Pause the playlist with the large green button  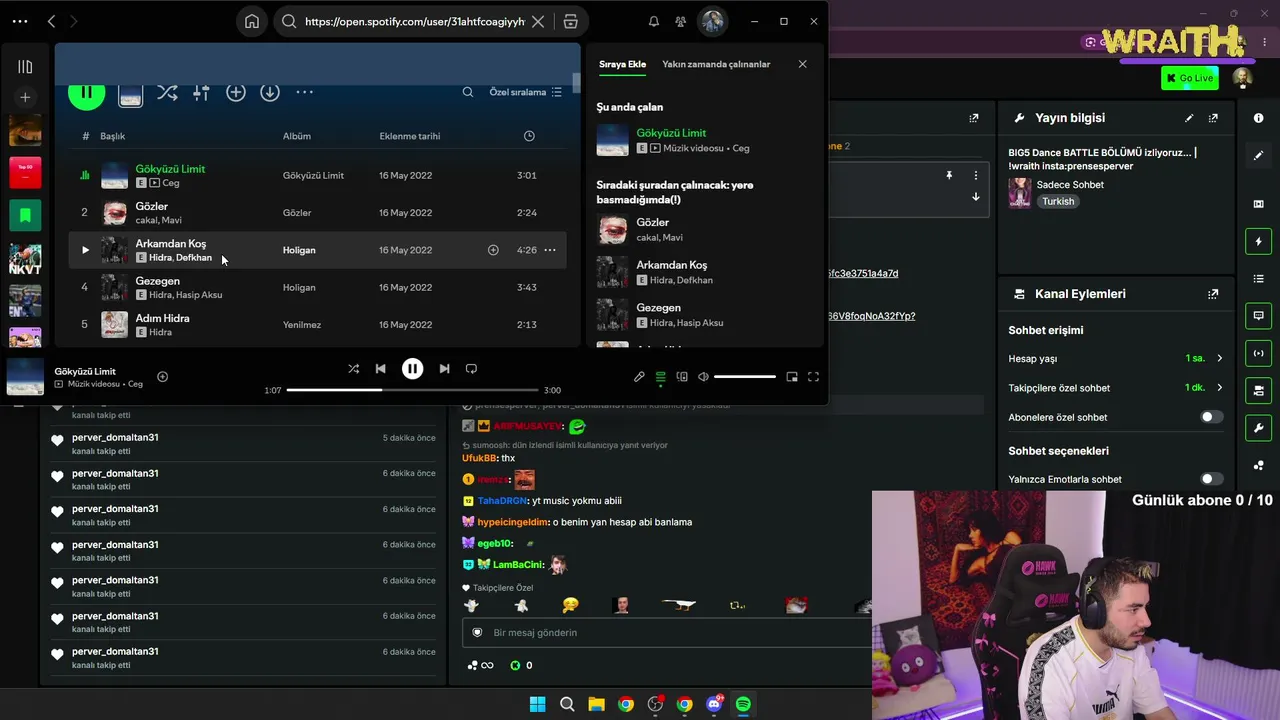pos(86,93)
